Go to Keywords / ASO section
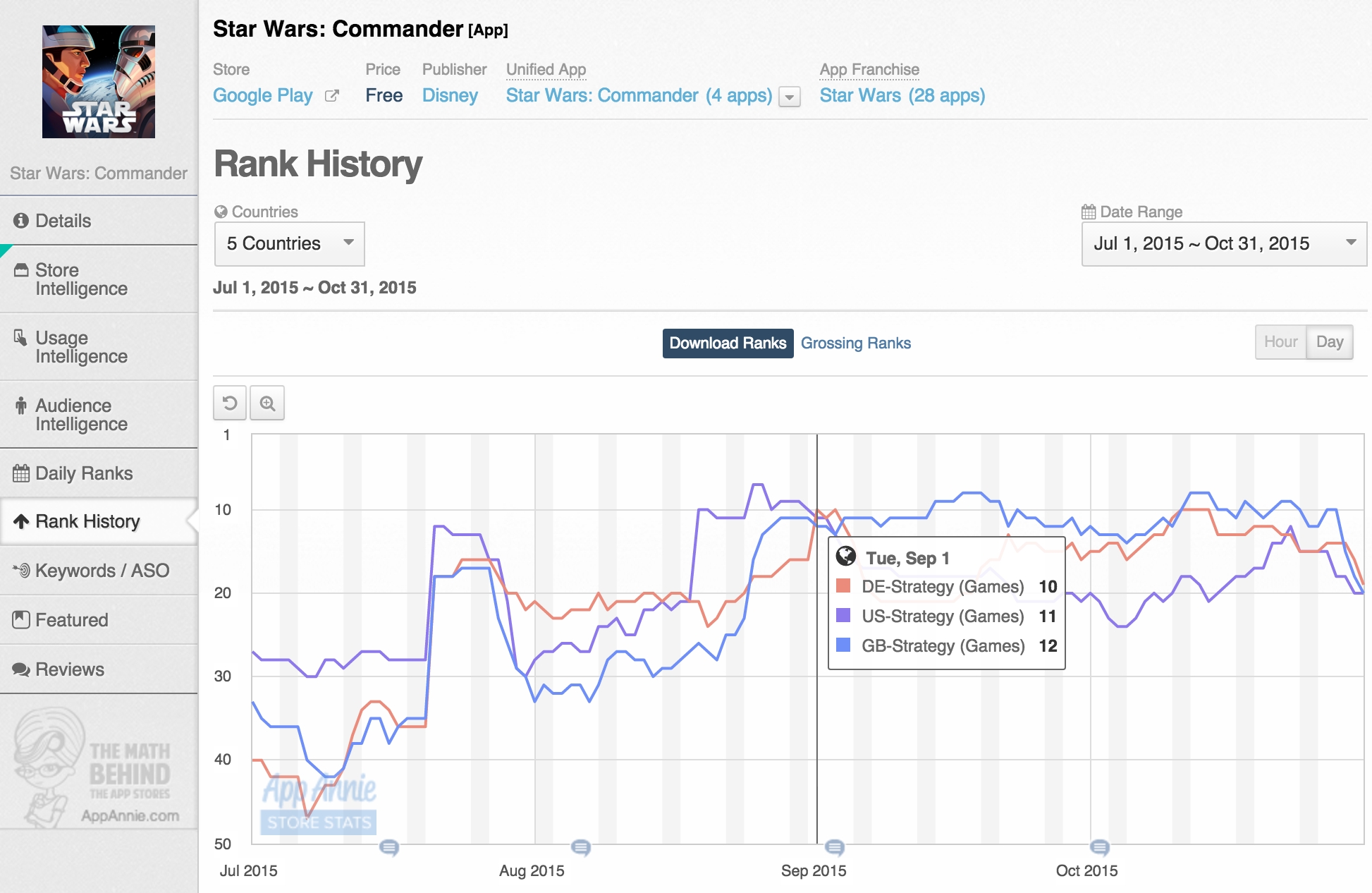The height and width of the screenshot is (893, 1372). [102, 571]
